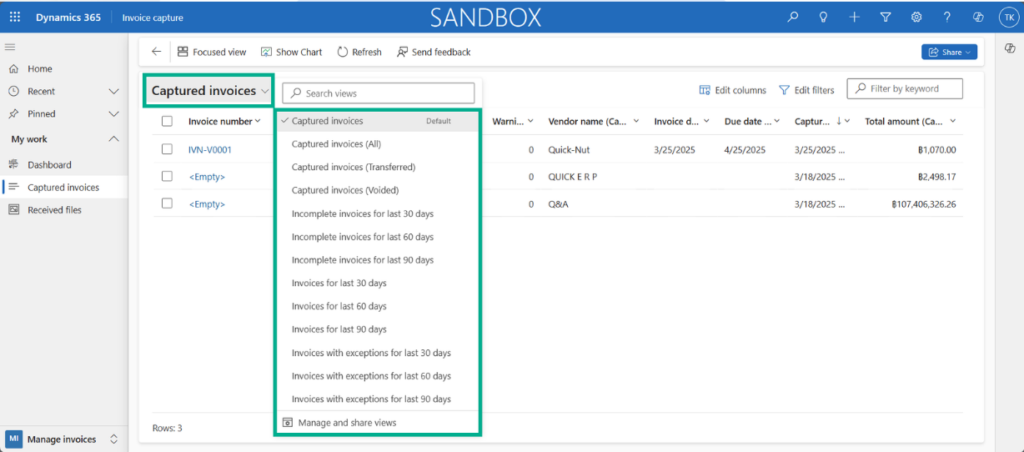Expand the Recent section chevron
The height and width of the screenshot is (452, 1024).
114,91
